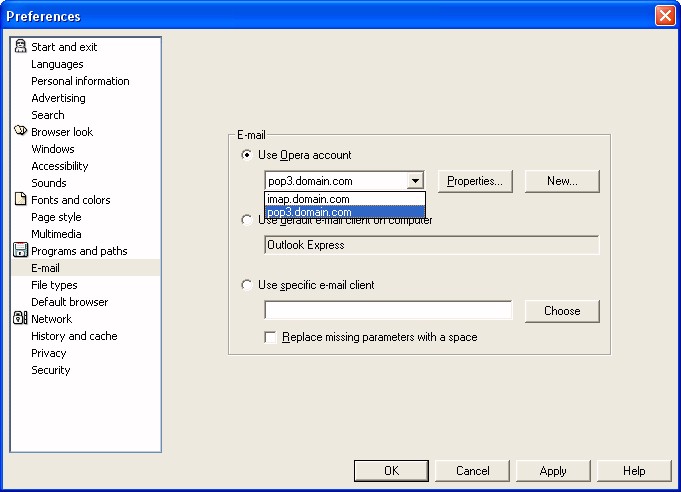Click the Fonts and colors page icon
Viewport: 681px width, 492px height.
pos(20,200)
